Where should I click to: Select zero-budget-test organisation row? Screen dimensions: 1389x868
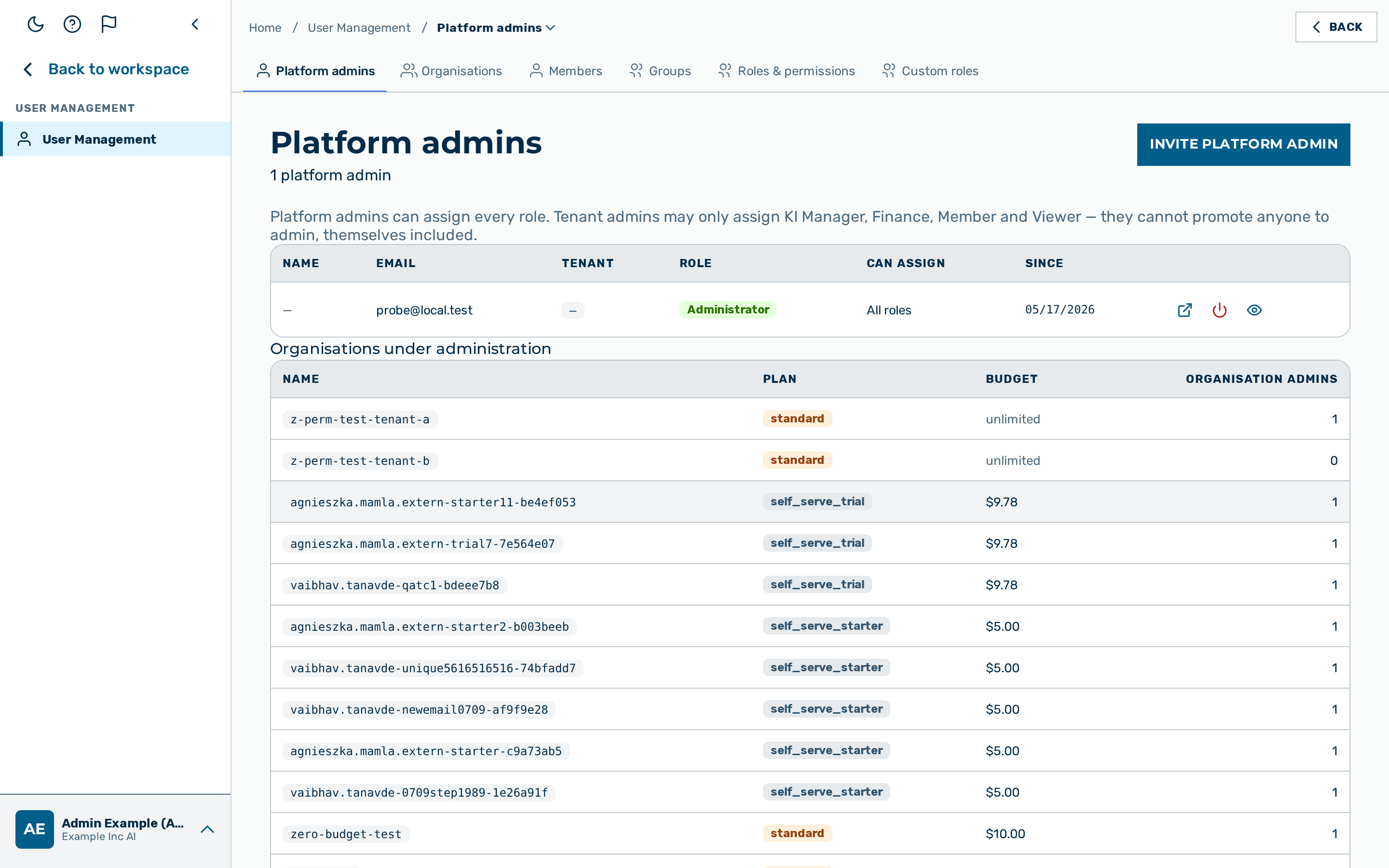[x=810, y=833]
